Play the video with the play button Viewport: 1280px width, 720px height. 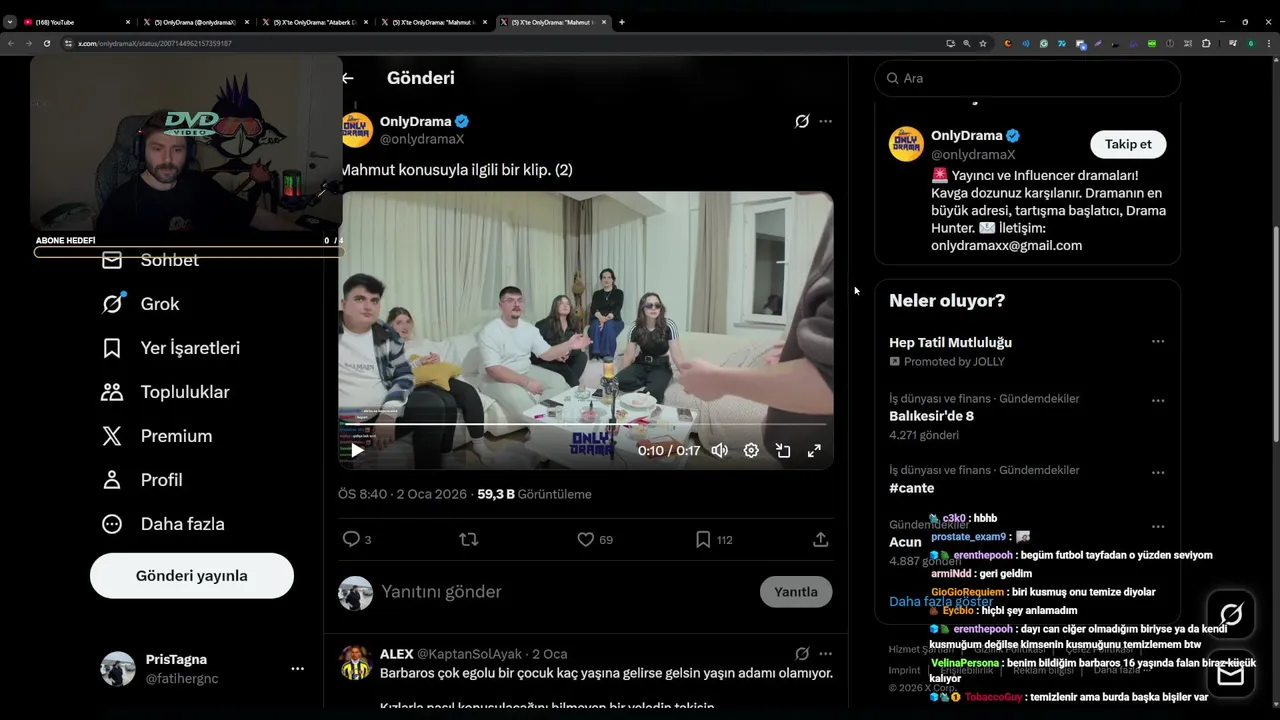pyautogui.click(x=357, y=450)
